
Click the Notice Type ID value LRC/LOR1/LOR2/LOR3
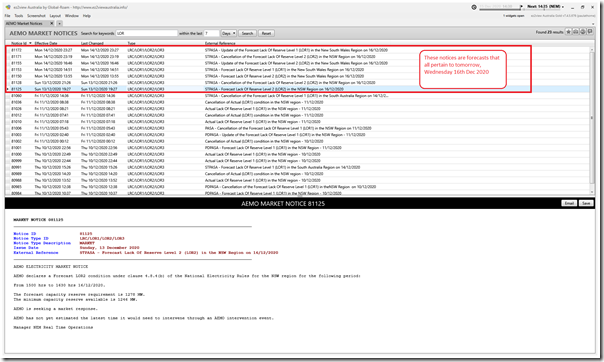click(102, 238)
